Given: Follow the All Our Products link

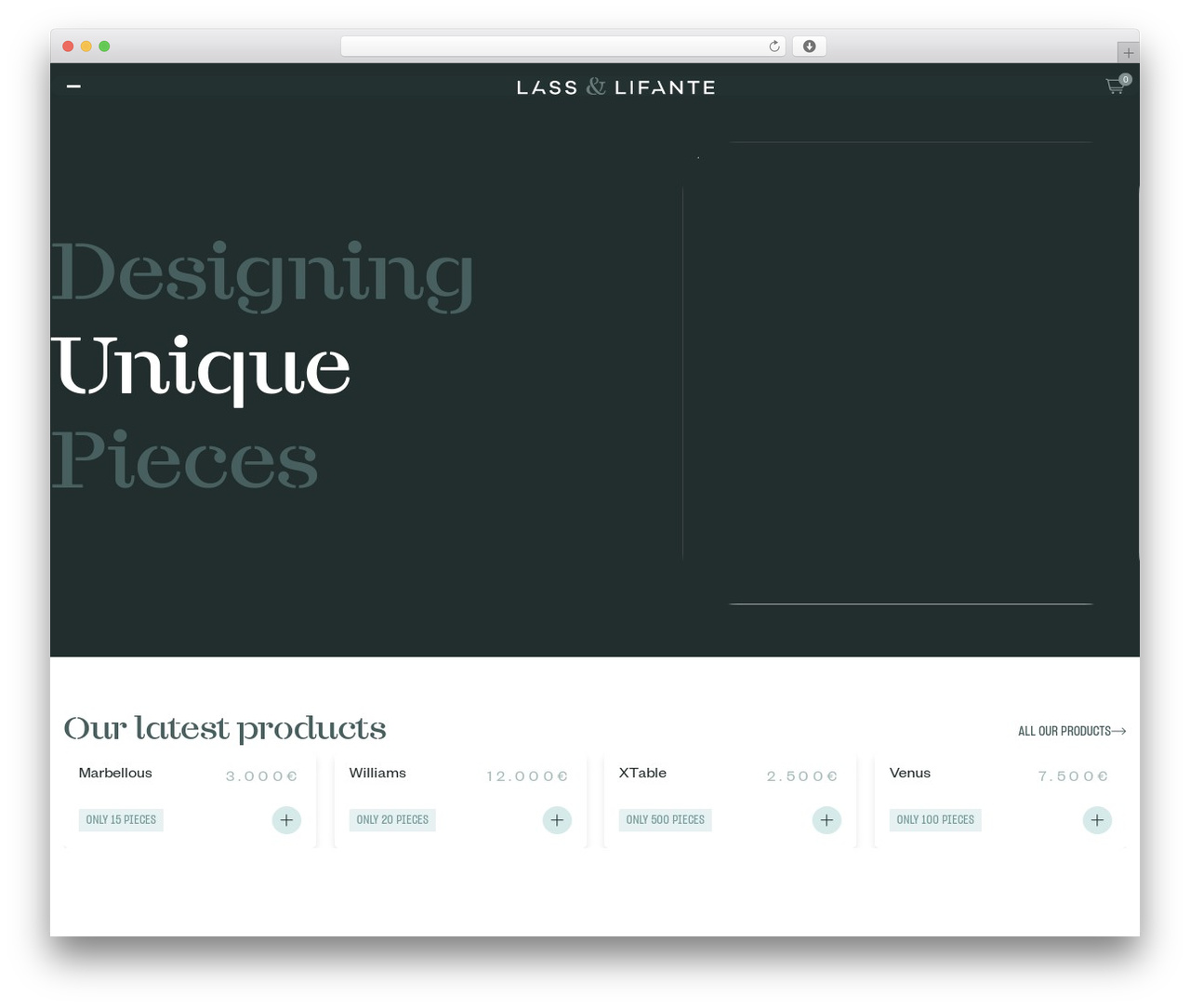Looking at the screenshot, I should (x=1072, y=731).
